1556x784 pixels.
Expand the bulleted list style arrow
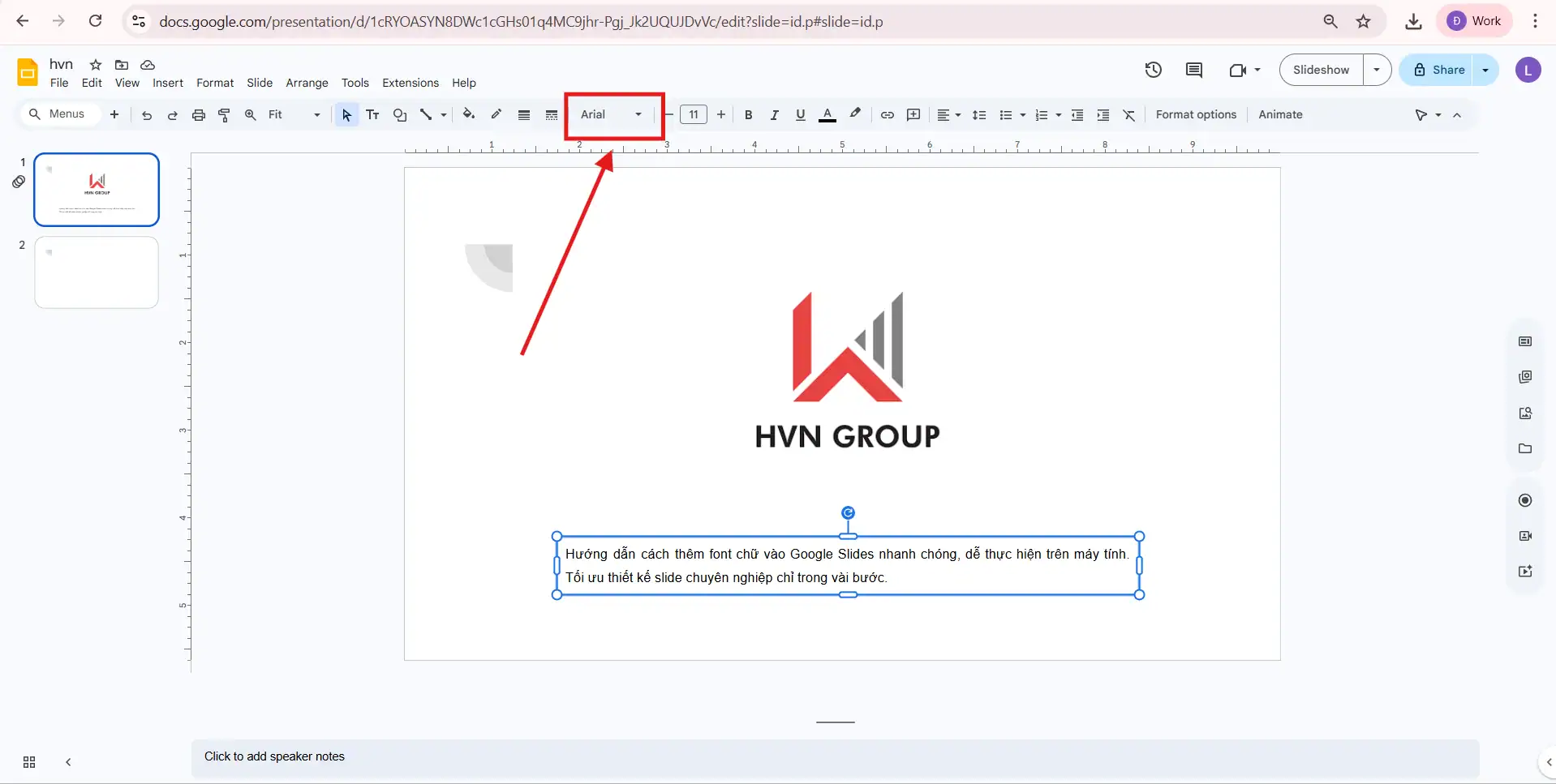tap(1023, 115)
